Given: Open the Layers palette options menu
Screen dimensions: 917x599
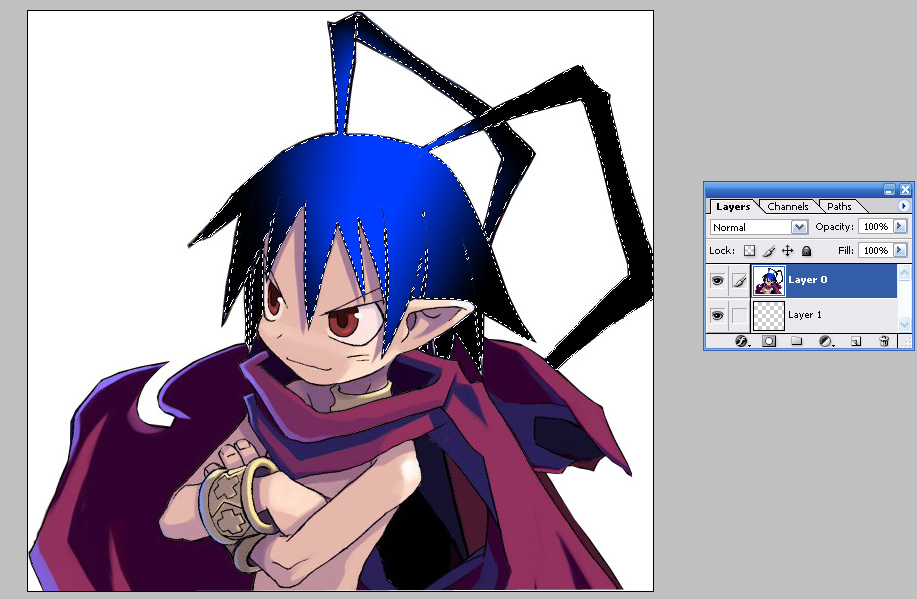Looking at the screenshot, I should [903, 206].
